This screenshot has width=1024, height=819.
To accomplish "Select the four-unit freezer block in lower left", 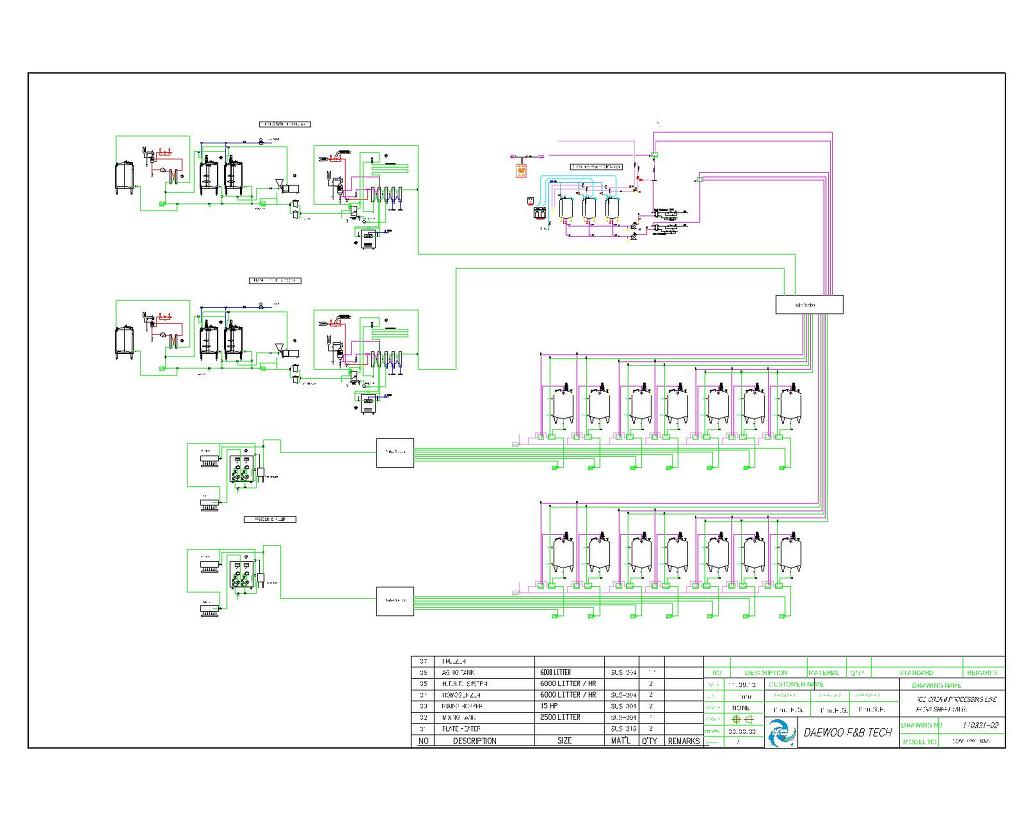I will (240, 575).
